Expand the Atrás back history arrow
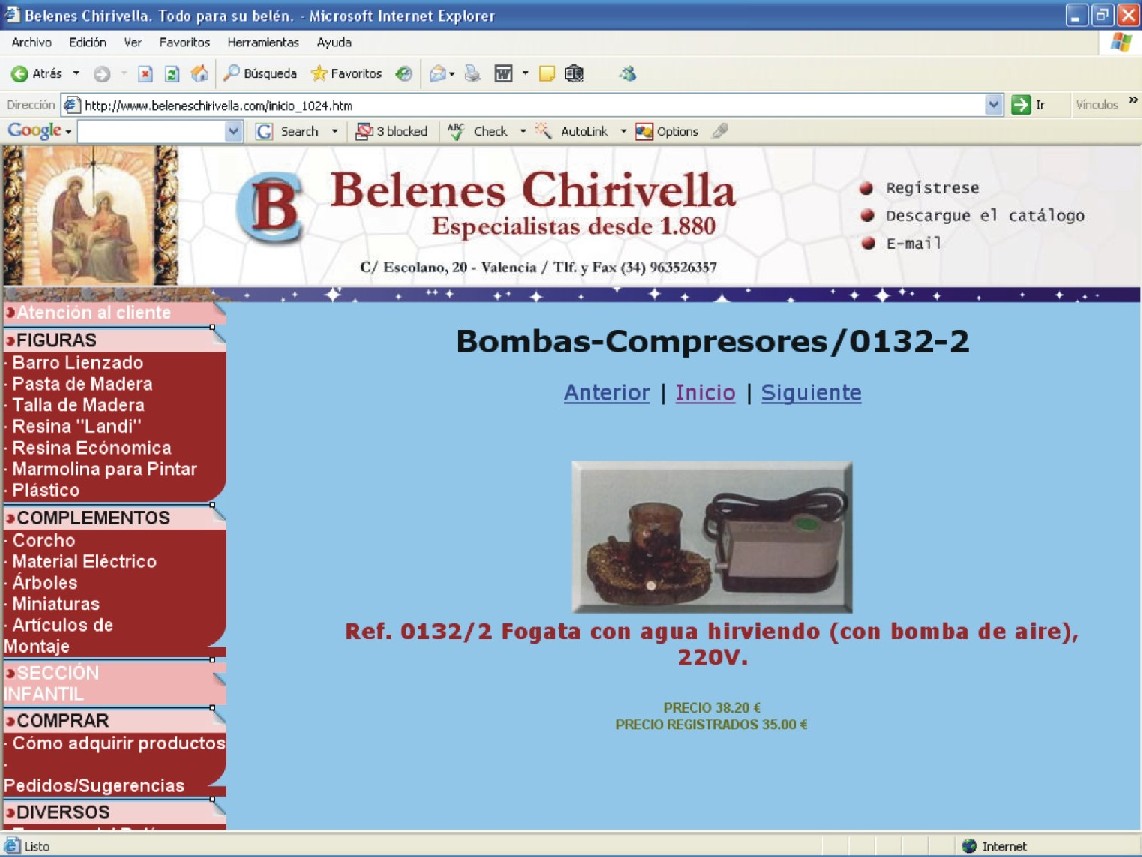This screenshot has height=857, width=1142. click(x=76, y=74)
